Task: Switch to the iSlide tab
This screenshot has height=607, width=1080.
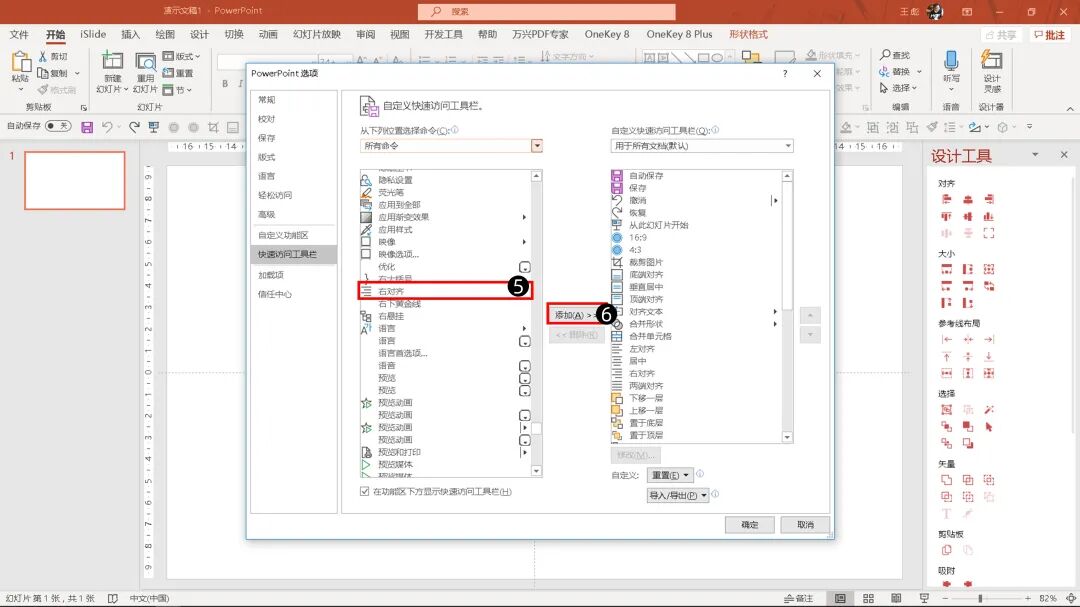Action: point(93,34)
